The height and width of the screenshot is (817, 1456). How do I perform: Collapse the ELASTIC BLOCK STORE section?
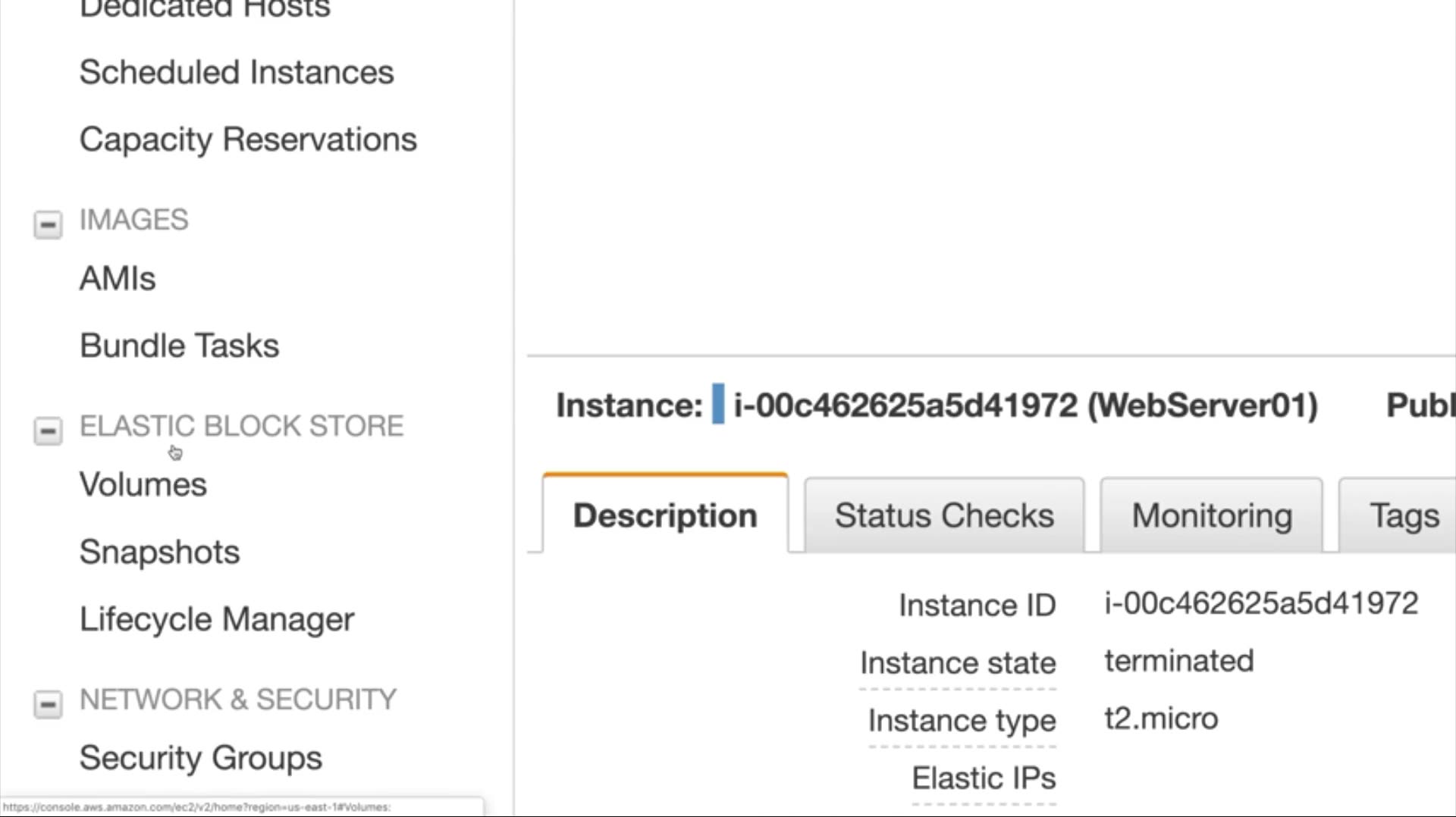click(x=48, y=430)
